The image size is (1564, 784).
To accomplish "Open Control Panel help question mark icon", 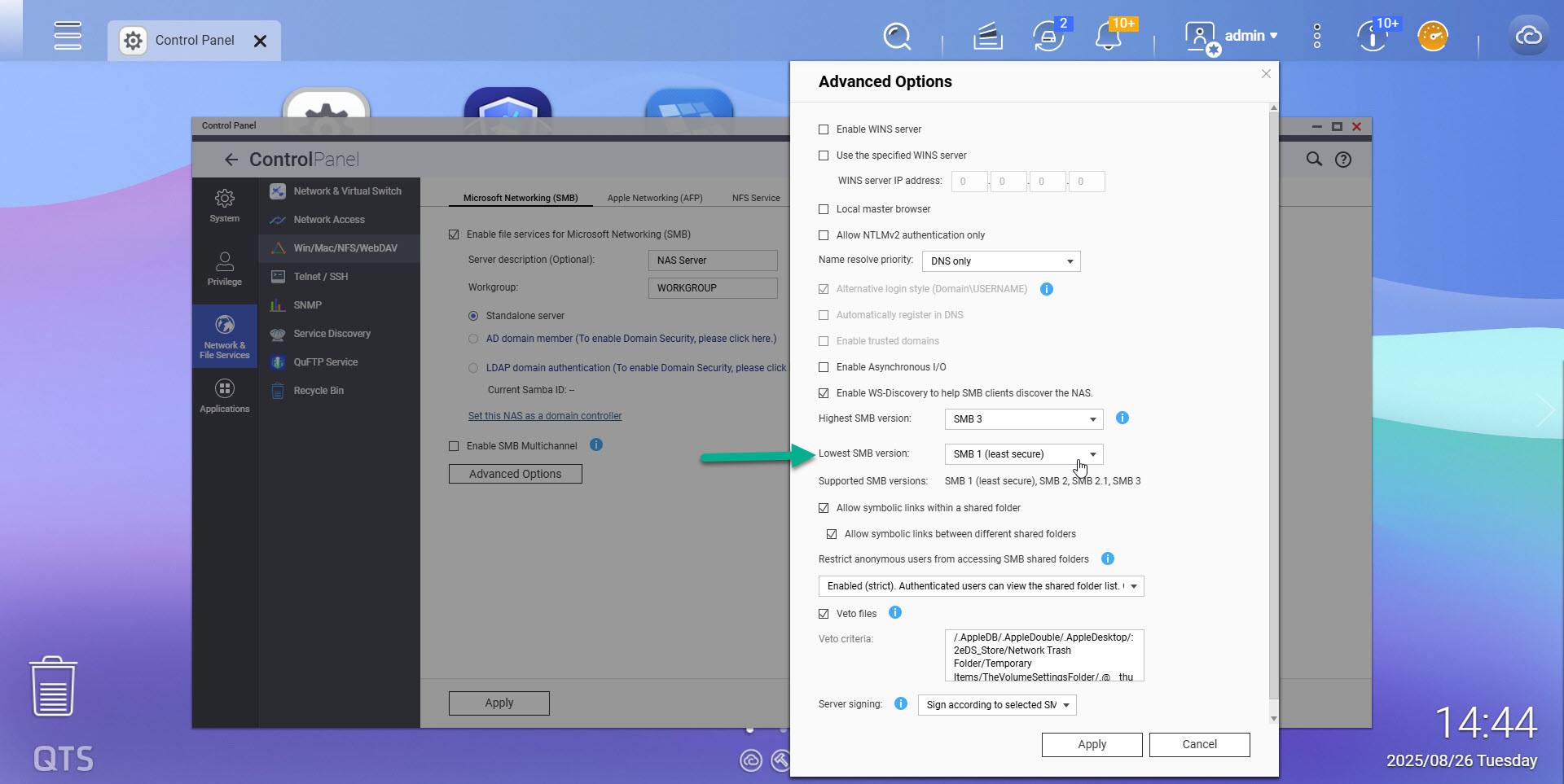I will (1343, 160).
